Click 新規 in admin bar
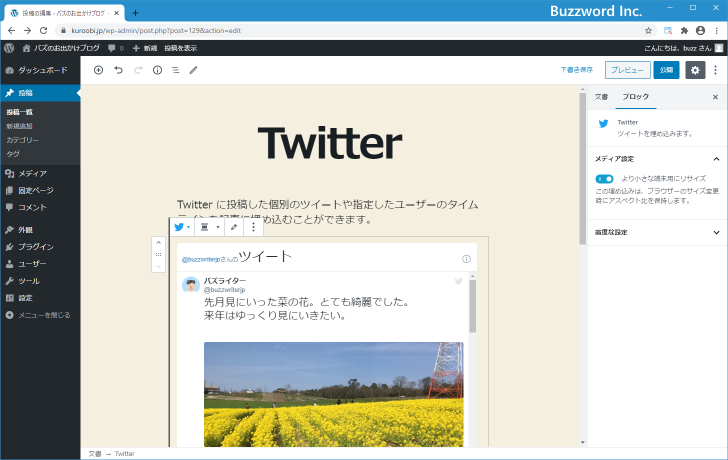This screenshot has height=460, width=728. coord(145,48)
